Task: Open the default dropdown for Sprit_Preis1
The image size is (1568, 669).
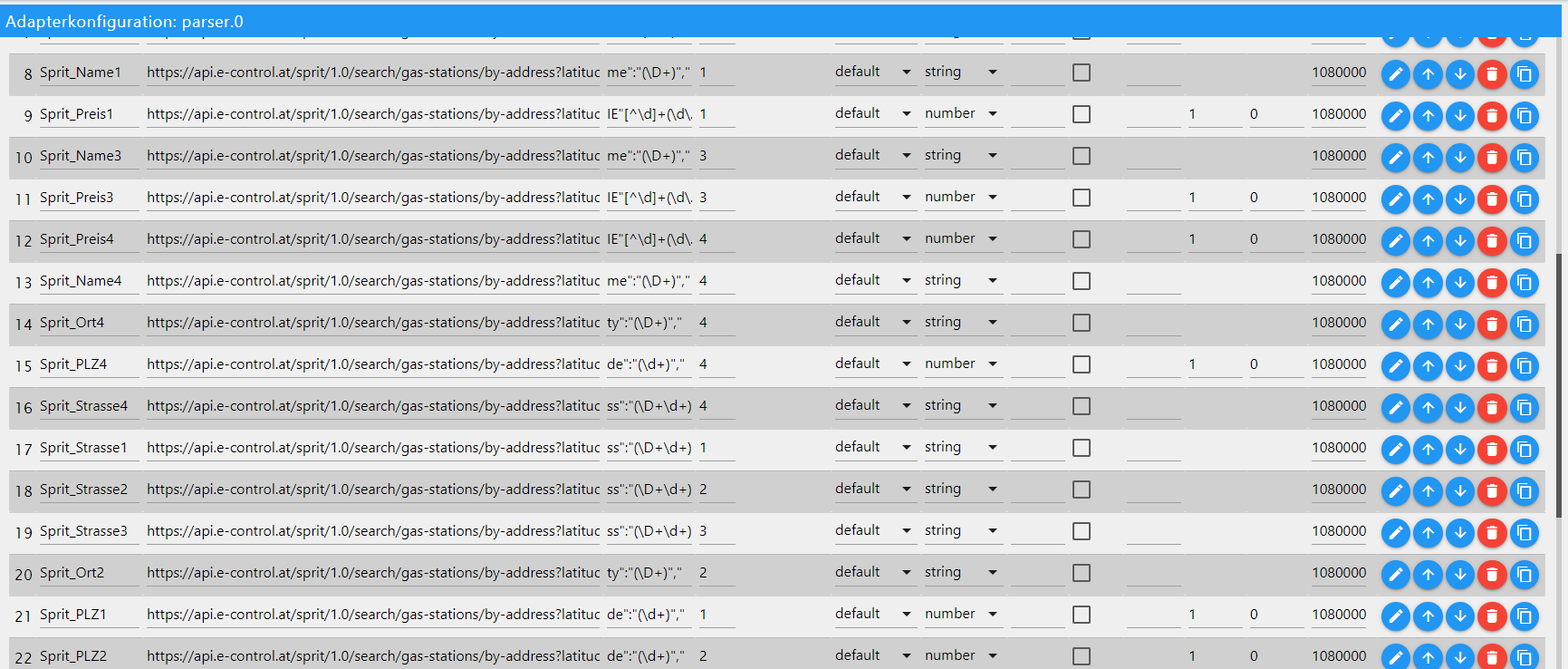Action: point(875,113)
